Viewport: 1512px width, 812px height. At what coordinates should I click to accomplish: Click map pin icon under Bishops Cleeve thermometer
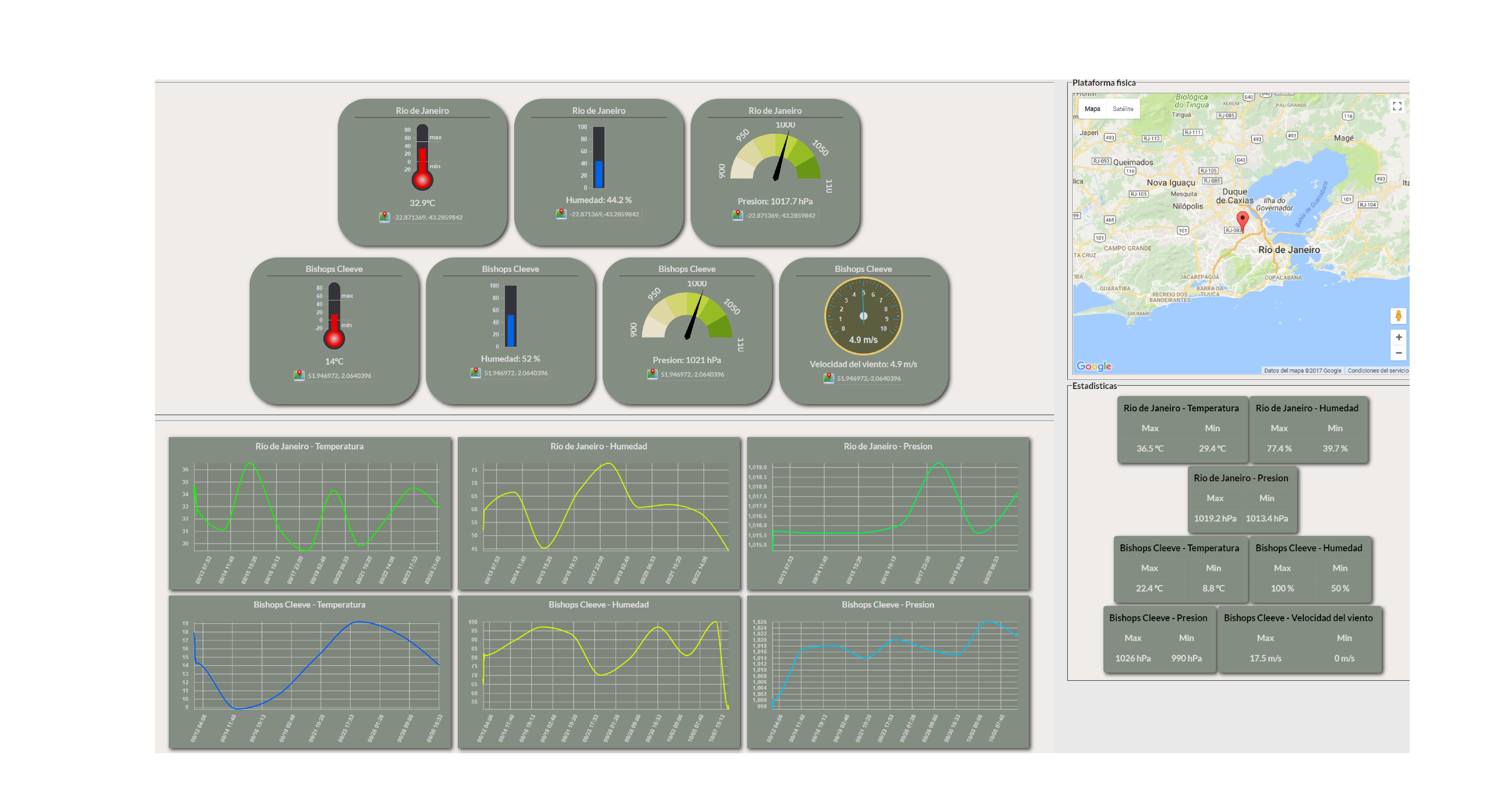coord(299,375)
